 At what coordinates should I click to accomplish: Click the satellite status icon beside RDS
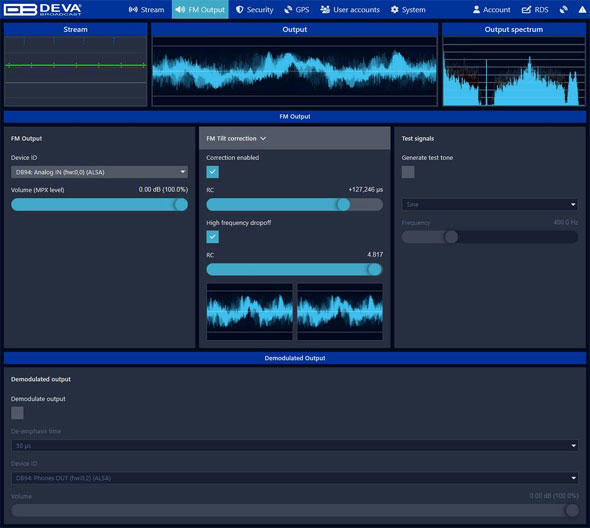tap(563, 9)
